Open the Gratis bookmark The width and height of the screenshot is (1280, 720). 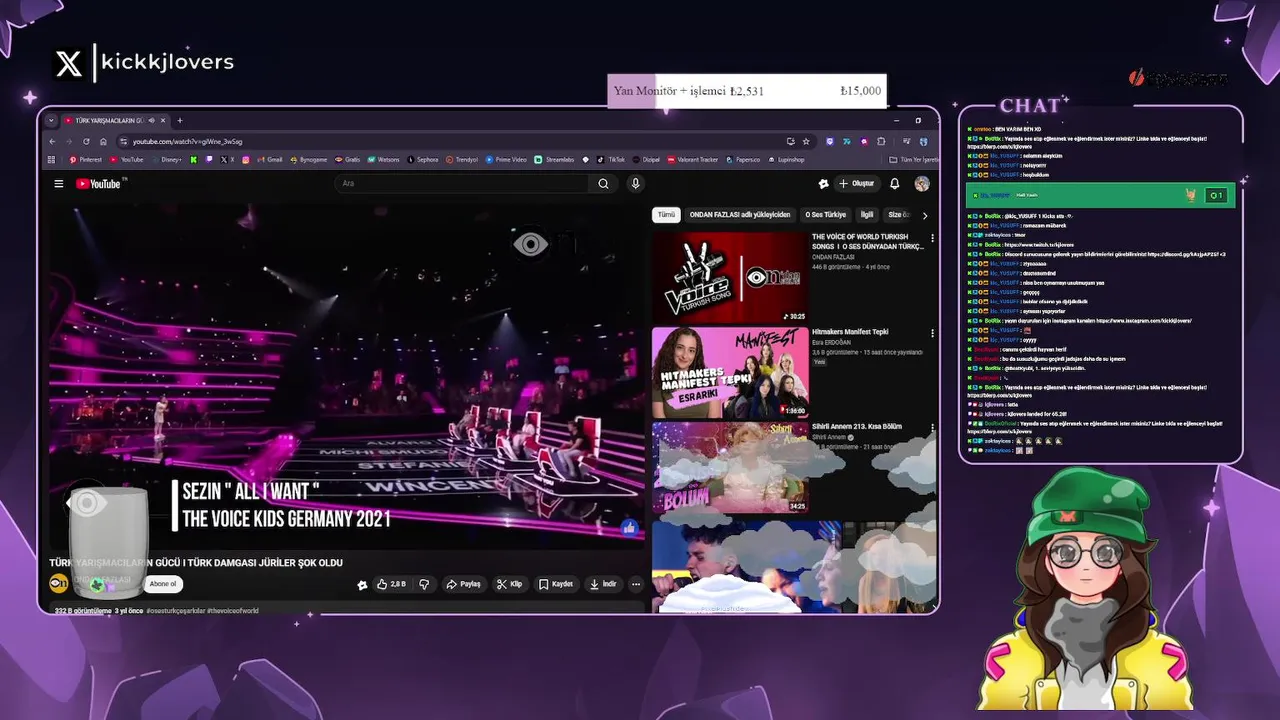[347, 159]
